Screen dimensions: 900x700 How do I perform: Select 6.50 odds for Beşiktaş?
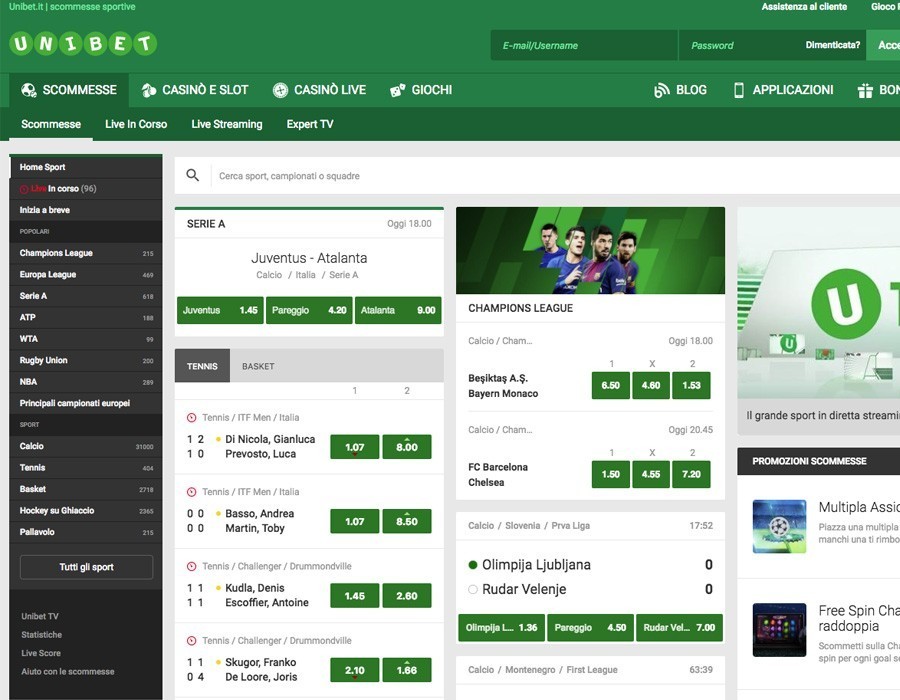click(611, 386)
